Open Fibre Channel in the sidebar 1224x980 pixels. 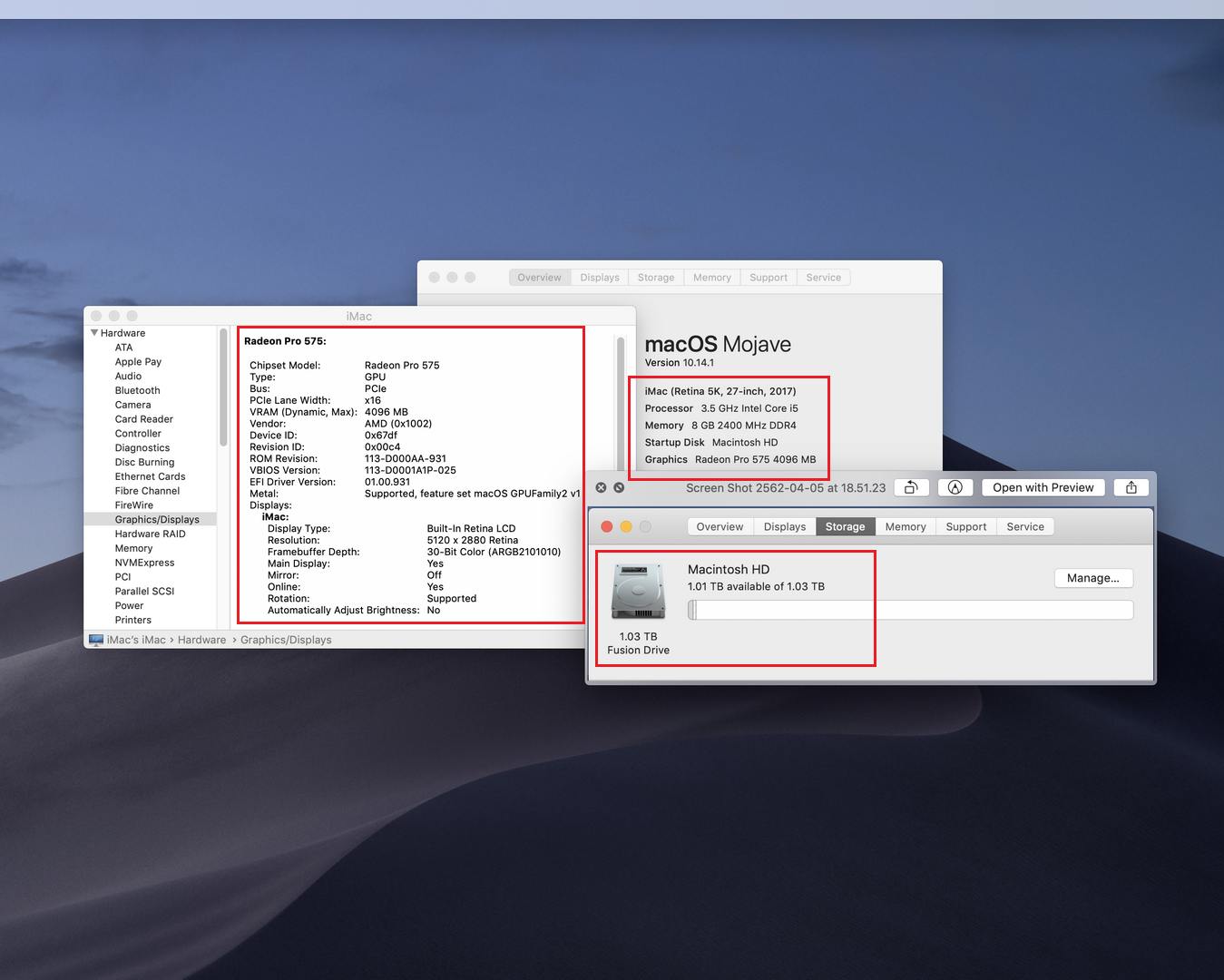point(147,491)
